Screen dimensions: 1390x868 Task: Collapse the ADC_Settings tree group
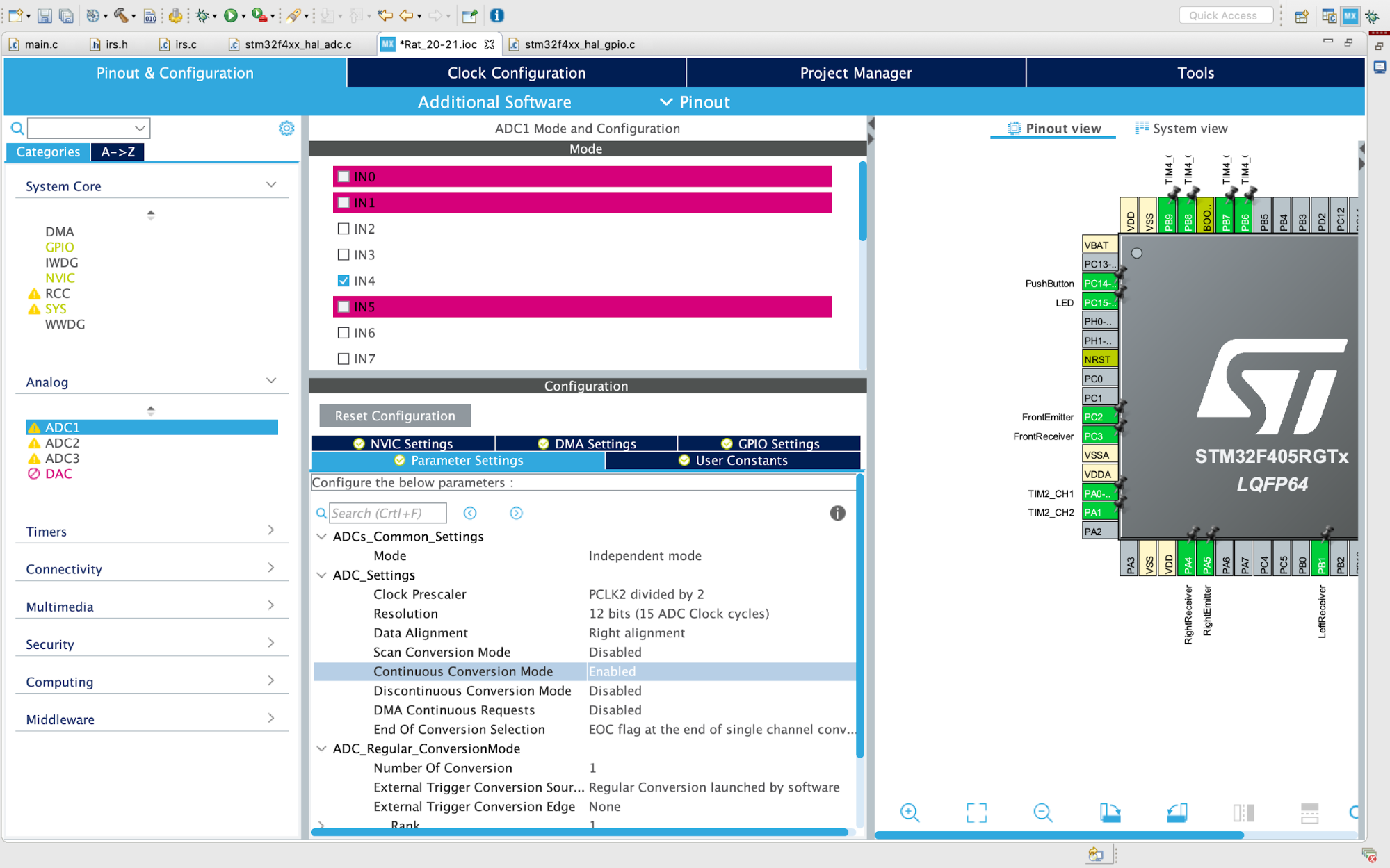321,575
